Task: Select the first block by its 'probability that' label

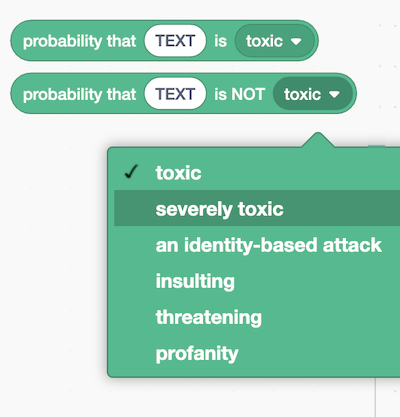Action: [x=79, y=42]
